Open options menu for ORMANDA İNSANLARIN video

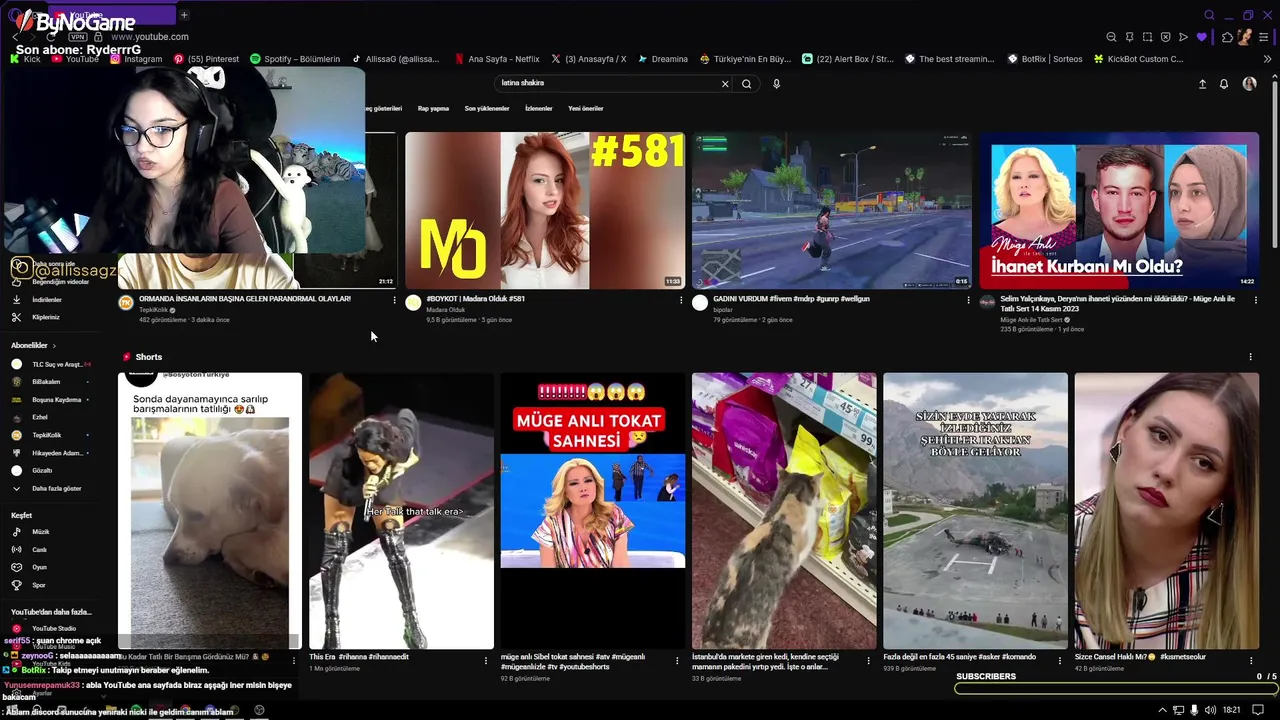click(394, 300)
